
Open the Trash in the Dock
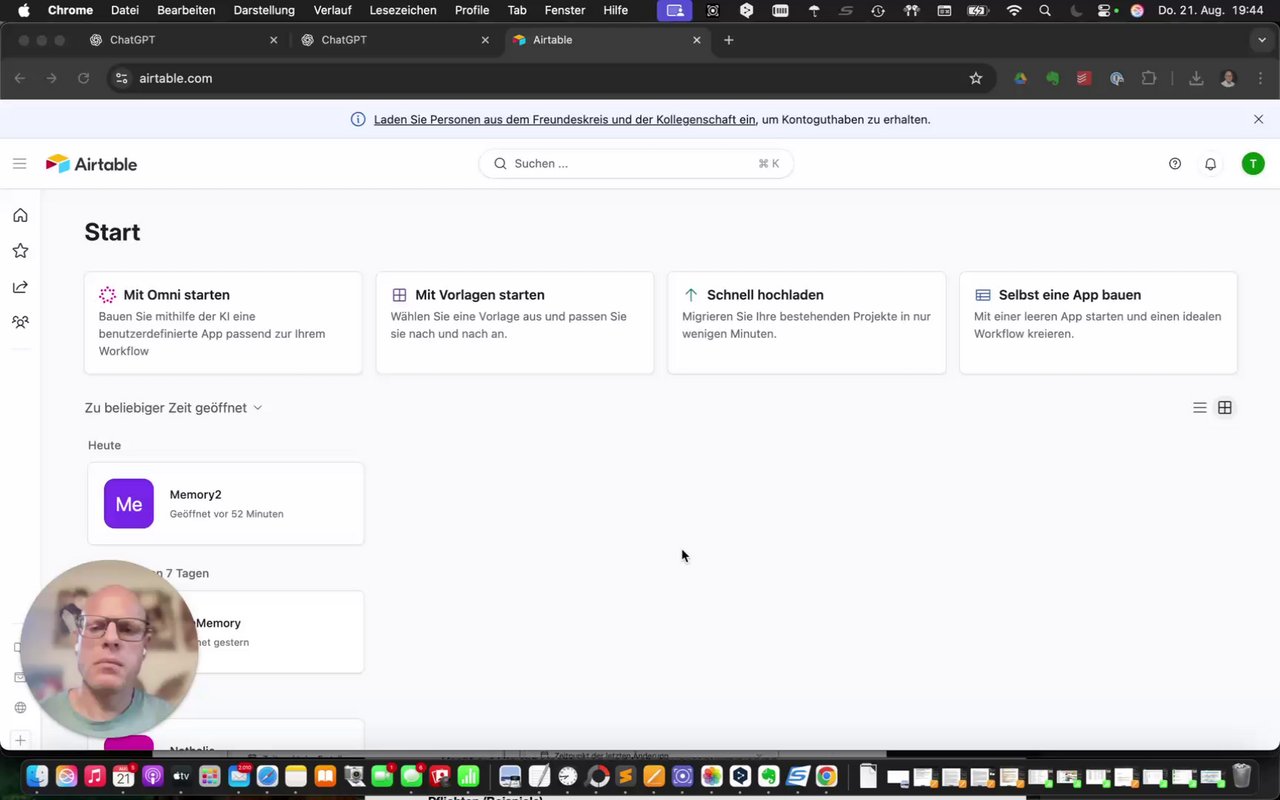click(1241, 776)
